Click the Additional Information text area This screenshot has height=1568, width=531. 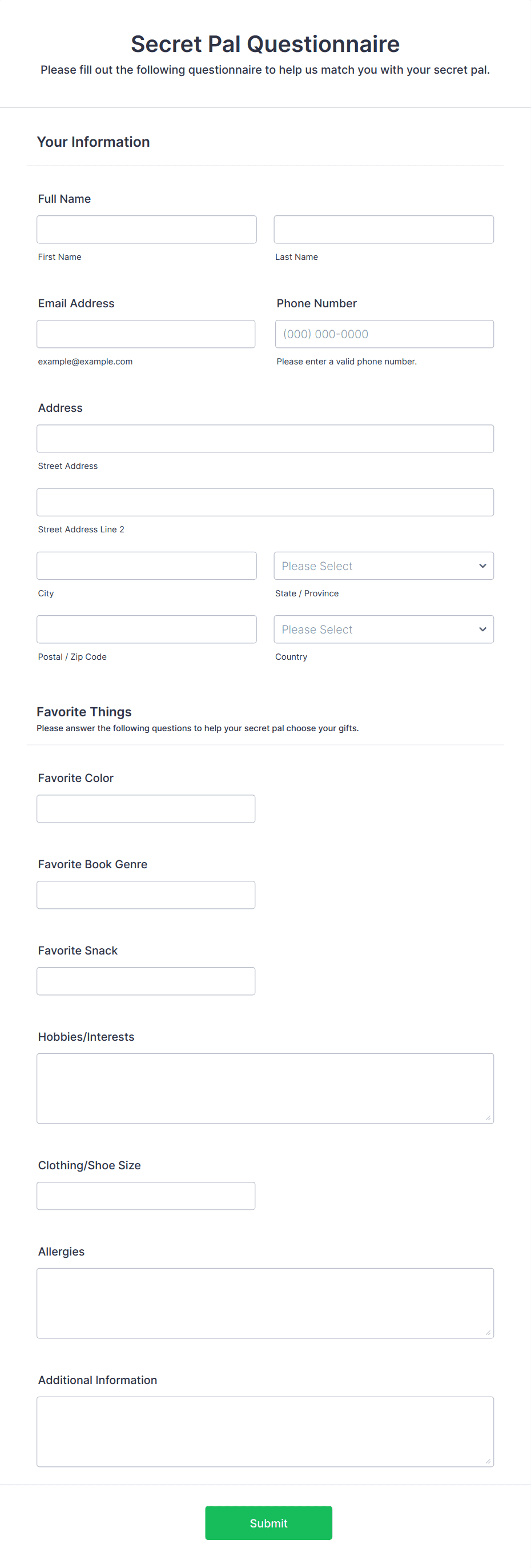coord(264,1431)
